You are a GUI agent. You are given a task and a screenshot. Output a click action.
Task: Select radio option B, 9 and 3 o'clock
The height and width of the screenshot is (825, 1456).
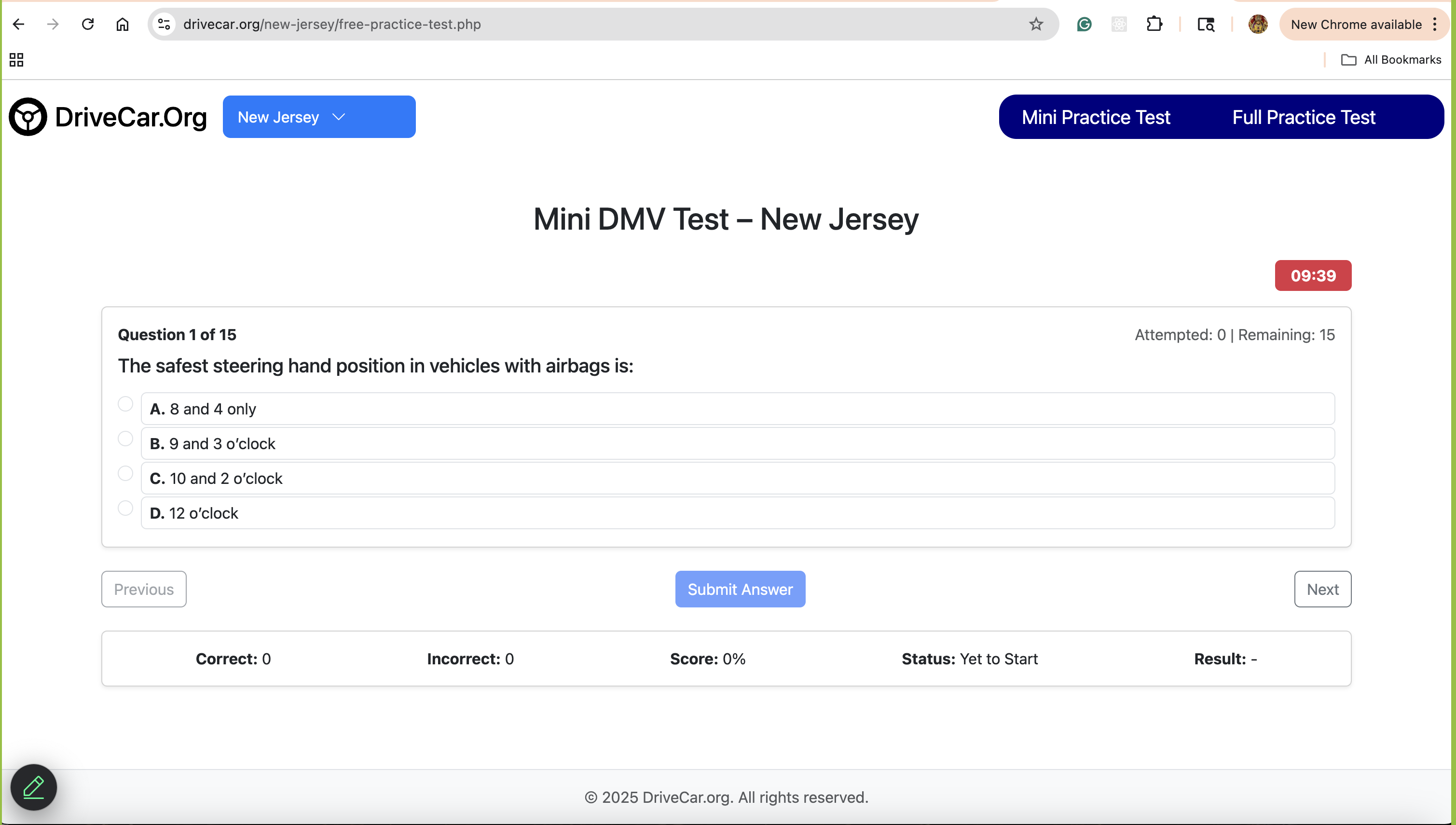tap(125, 439)
